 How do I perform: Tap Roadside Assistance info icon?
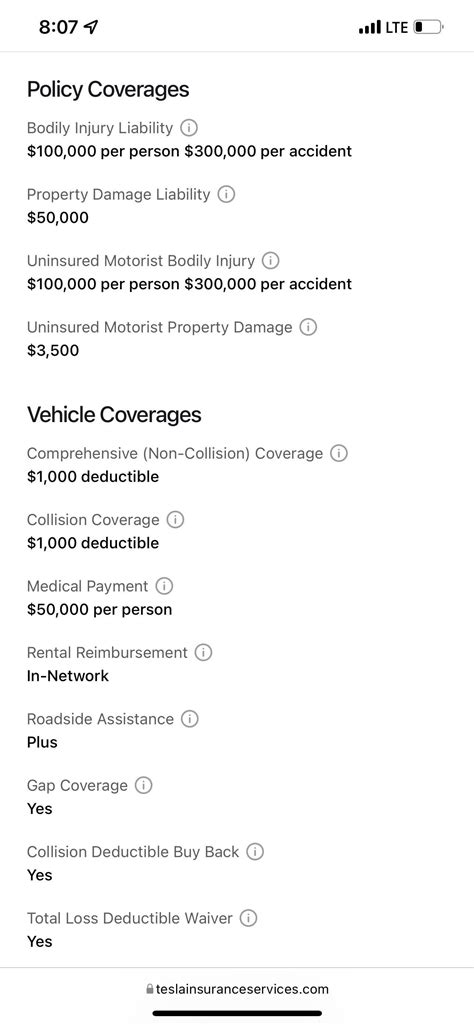[190, 719]
